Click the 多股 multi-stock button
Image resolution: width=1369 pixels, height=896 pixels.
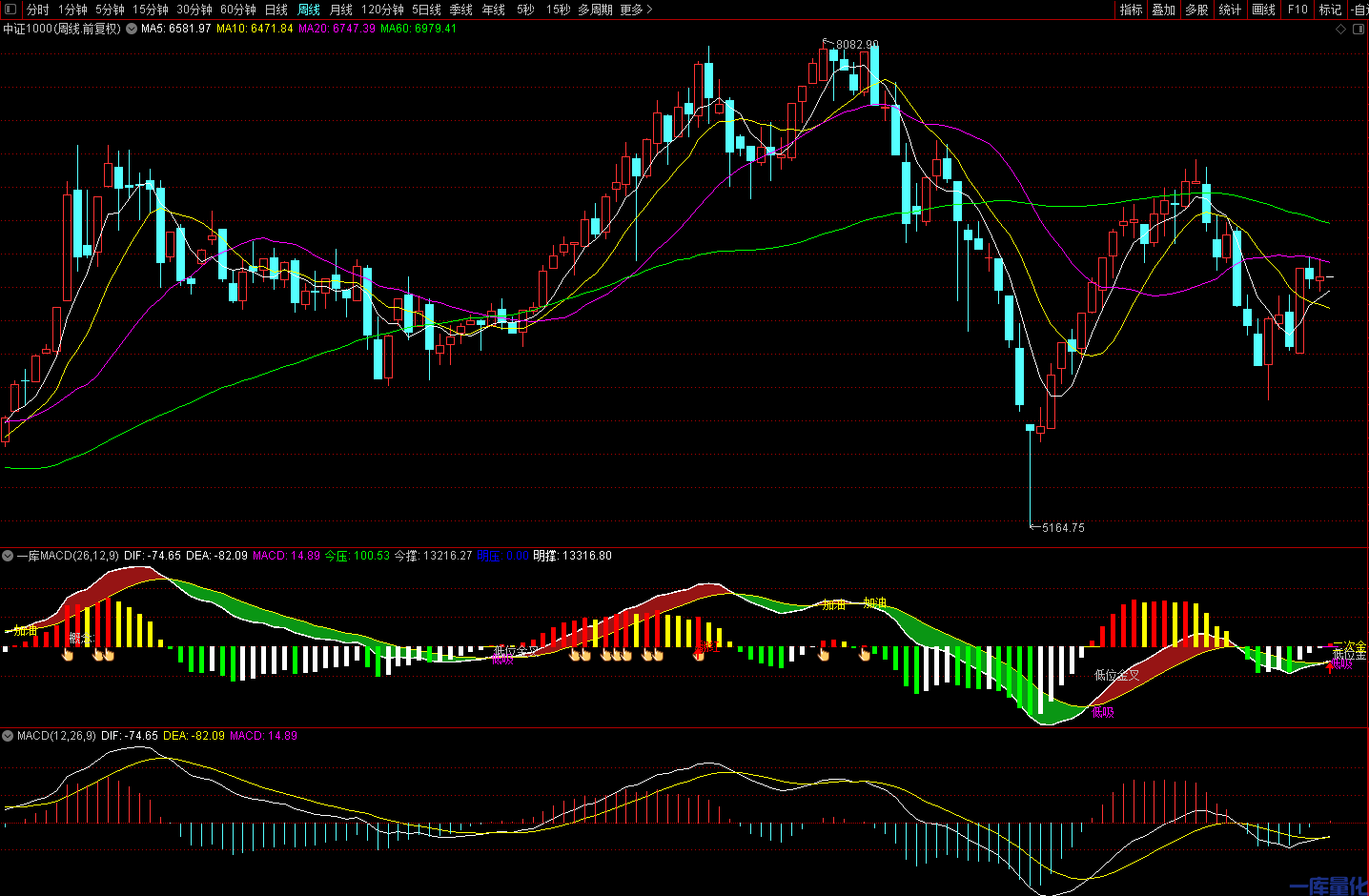1197,10
